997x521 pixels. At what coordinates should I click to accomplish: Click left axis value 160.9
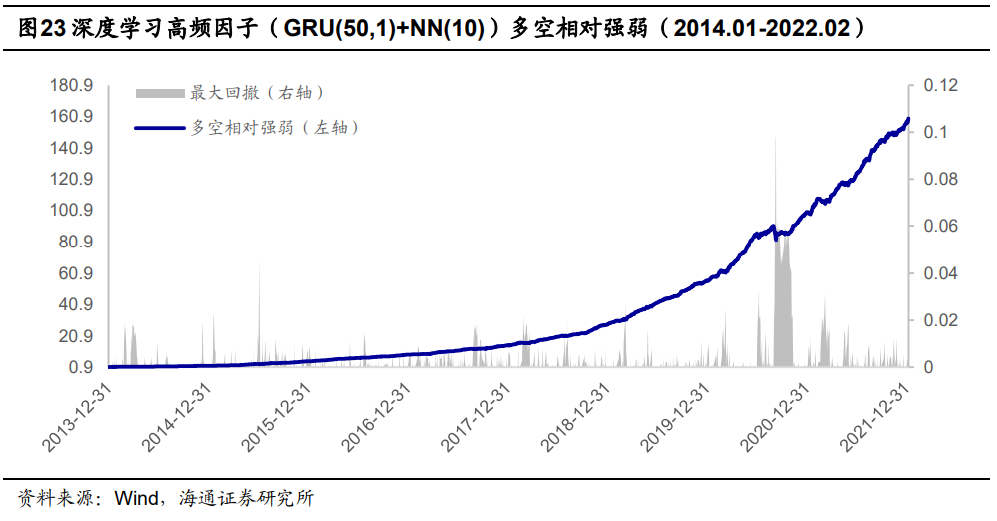(71, 116)
